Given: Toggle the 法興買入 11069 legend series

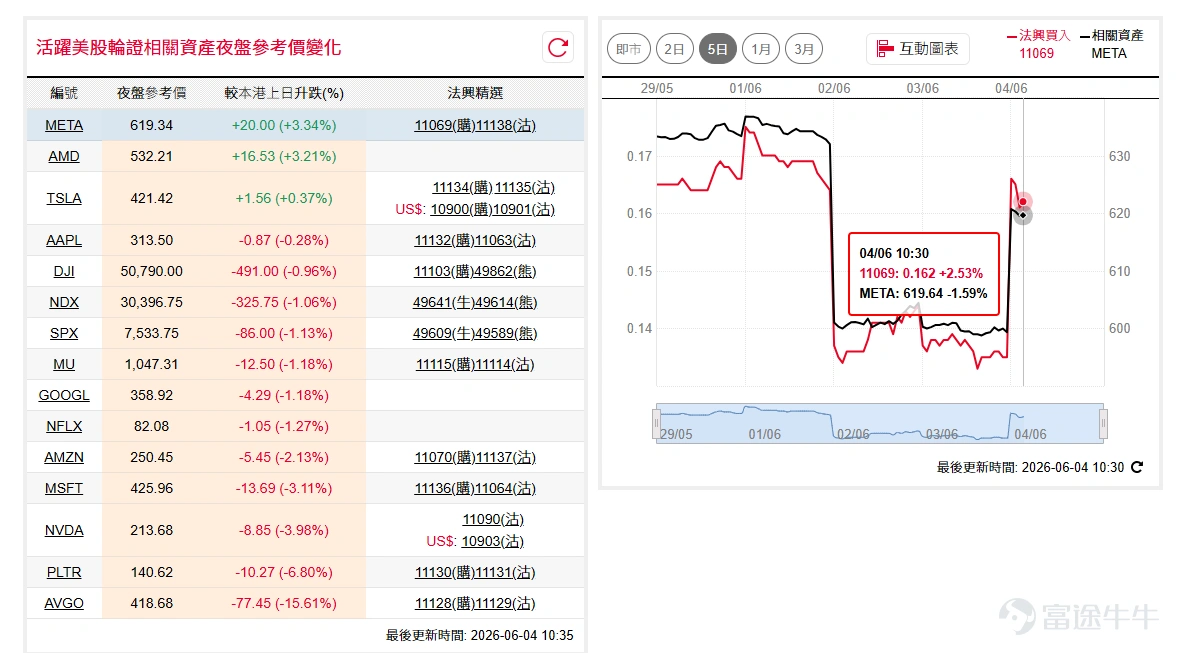Looking at the screenshot, I should [x=1038, y=44].
